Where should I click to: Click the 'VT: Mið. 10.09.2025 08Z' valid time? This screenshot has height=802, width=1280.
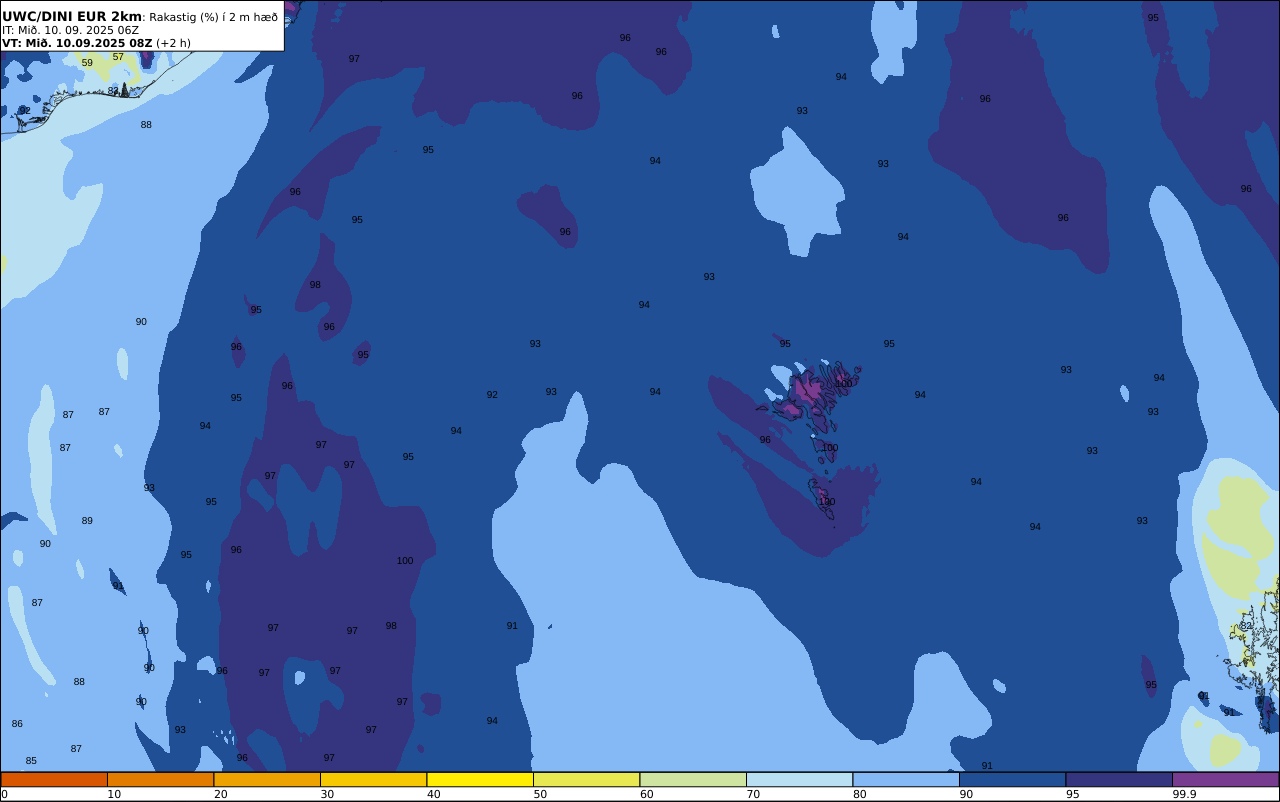click(x=77, y=43)
